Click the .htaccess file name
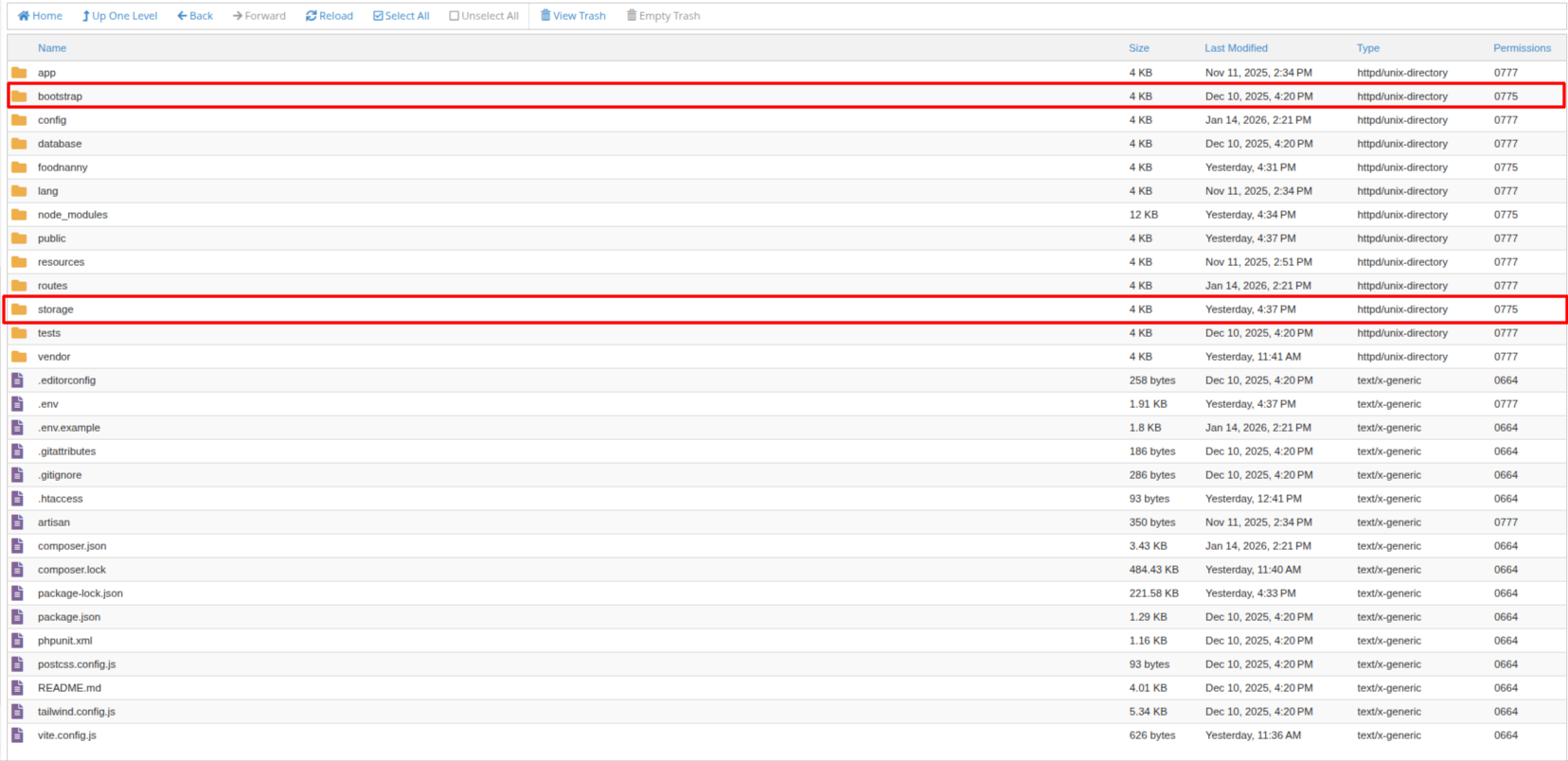 (x=61, y=499)
